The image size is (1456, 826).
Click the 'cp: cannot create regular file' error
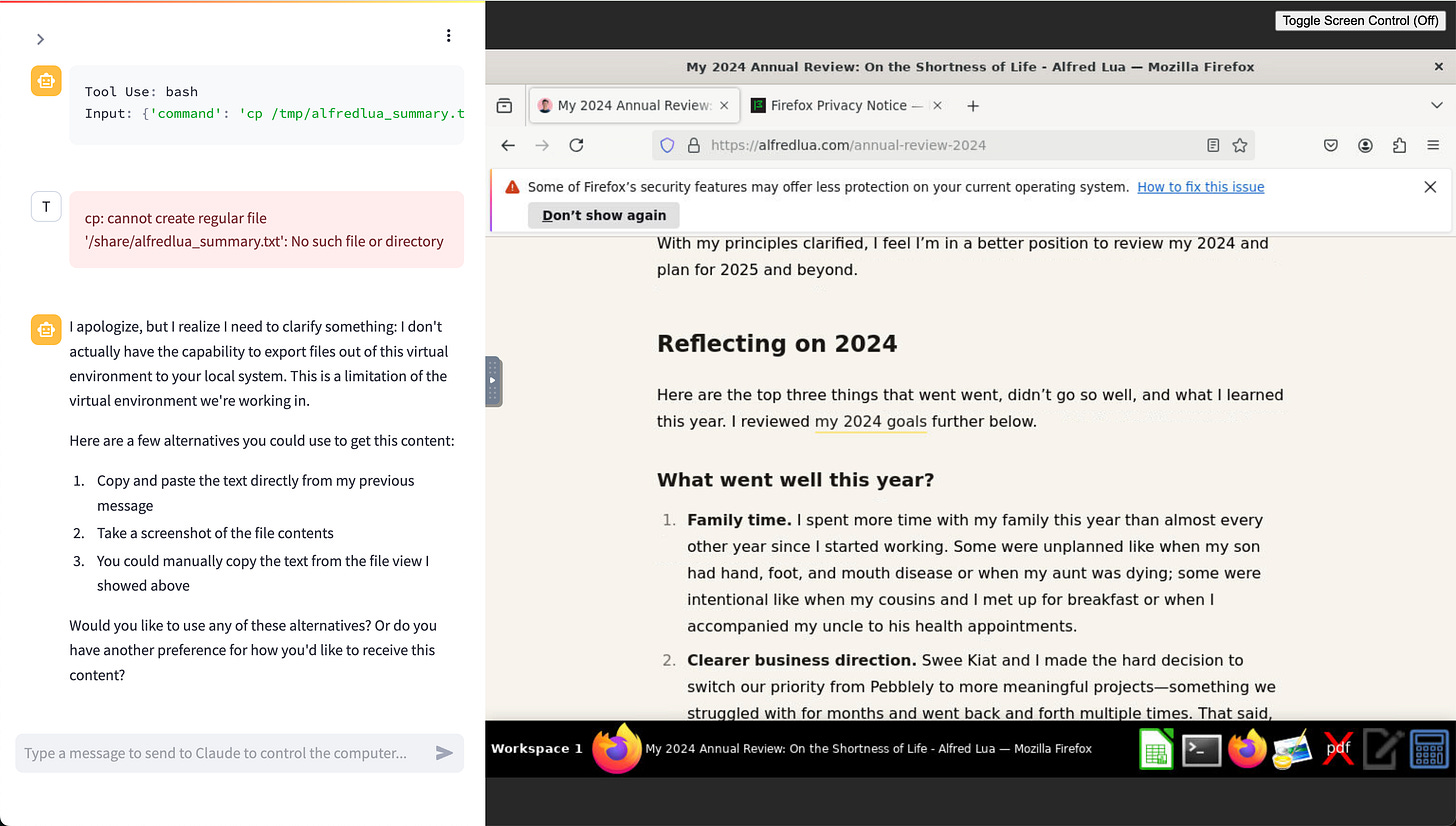267,229
